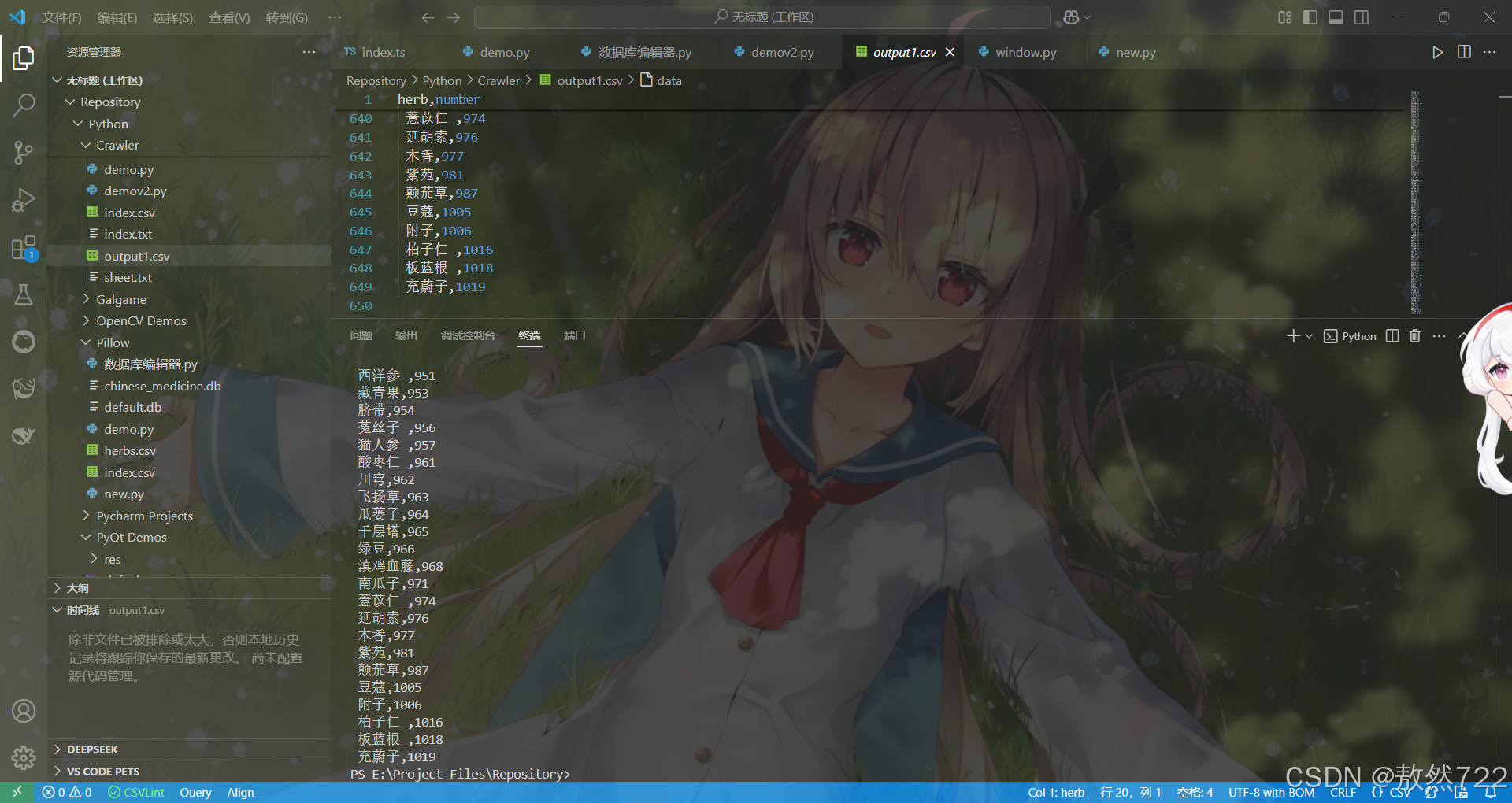Open explorer panel more actions ellipsis
This screenshot has height=803, width=1512.
(309, 52)
